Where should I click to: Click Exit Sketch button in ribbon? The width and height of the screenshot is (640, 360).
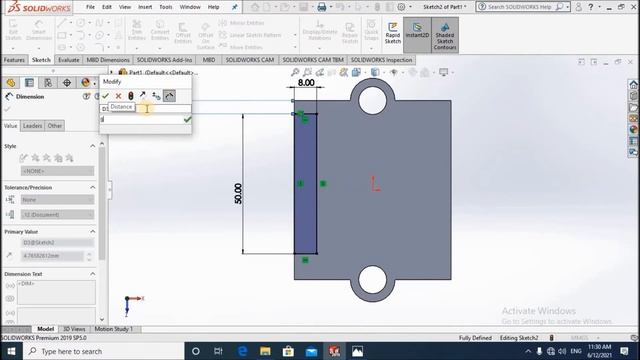click(x=13, y=31)
